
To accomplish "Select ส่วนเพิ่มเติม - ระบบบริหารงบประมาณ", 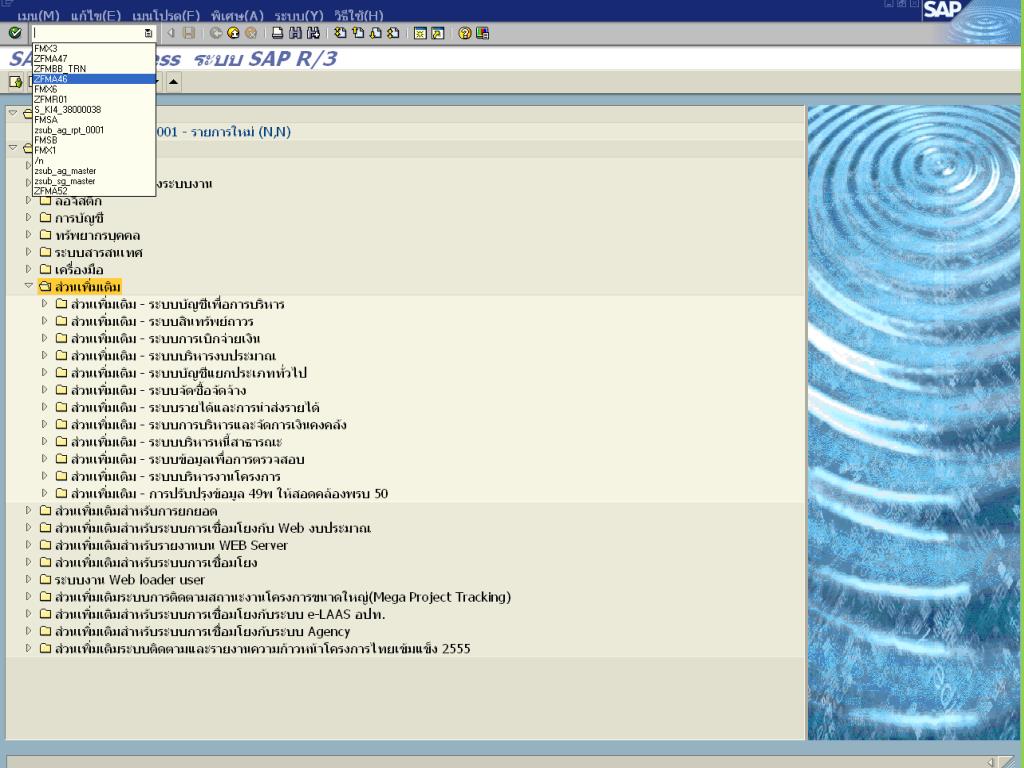I will click(174, 356).
